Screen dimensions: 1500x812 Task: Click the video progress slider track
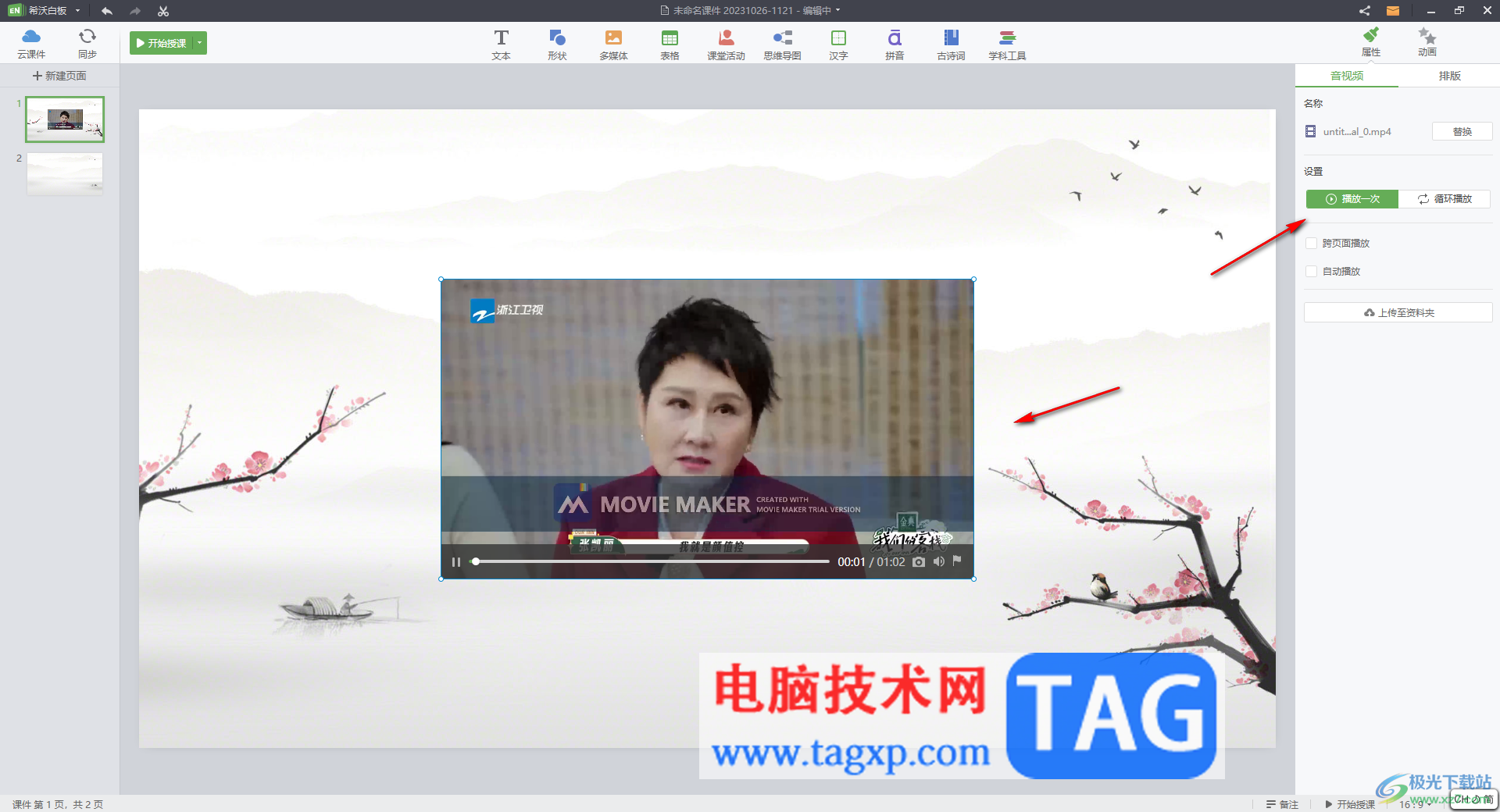652,561
